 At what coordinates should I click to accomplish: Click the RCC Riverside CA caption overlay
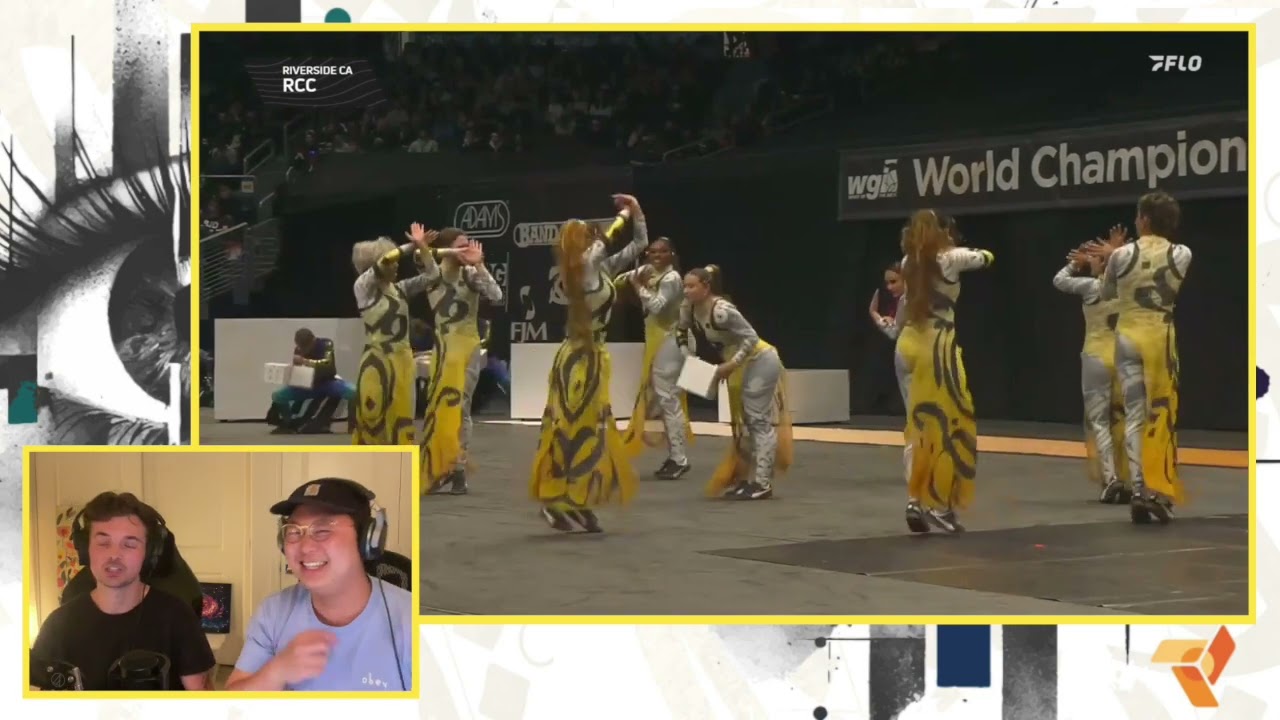point(316,79)
